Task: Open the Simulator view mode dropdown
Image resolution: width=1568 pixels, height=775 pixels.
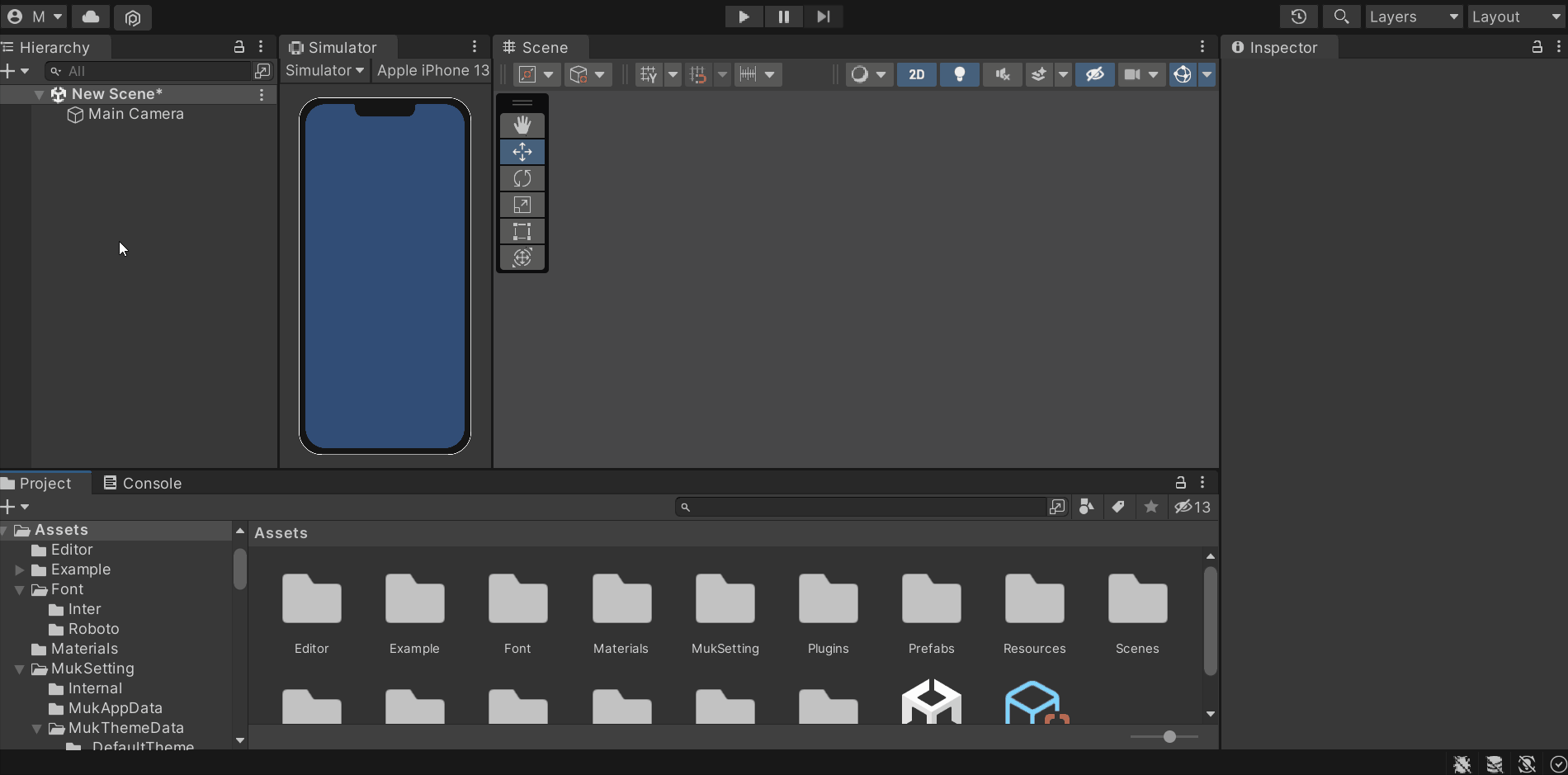Action: tap(324, 70)
